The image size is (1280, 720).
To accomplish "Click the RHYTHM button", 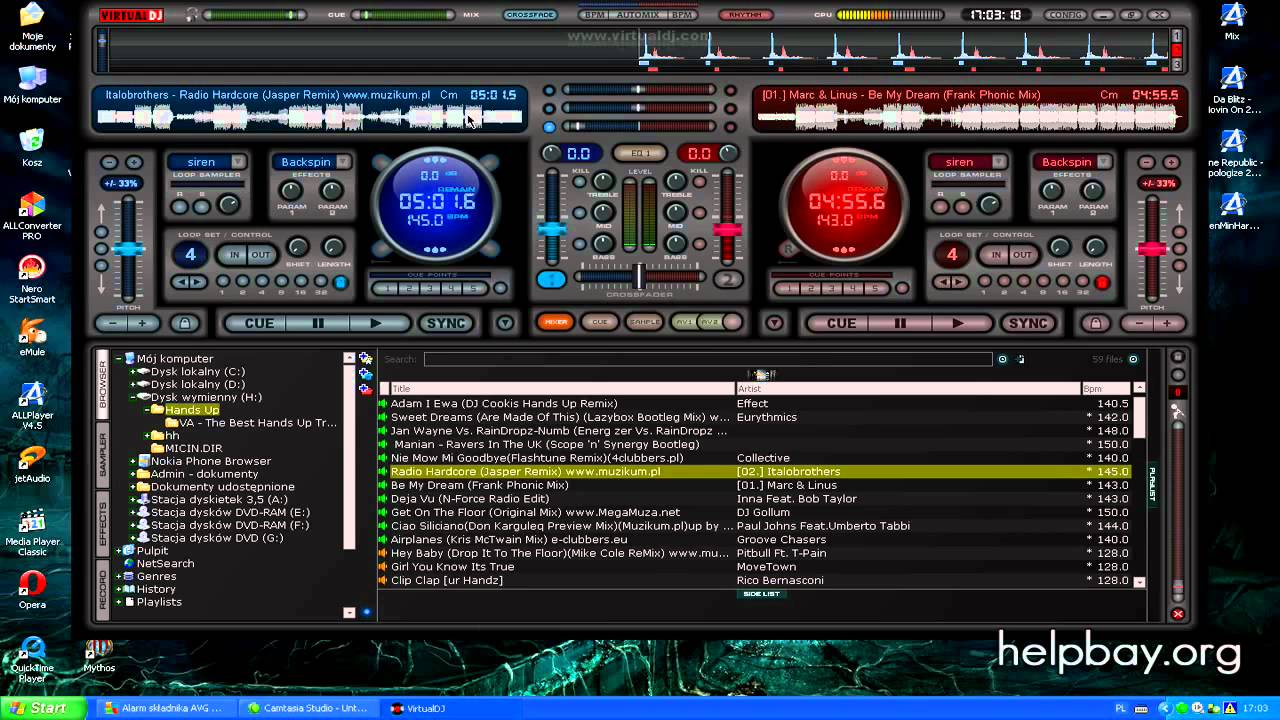I will tap(745, 15).
